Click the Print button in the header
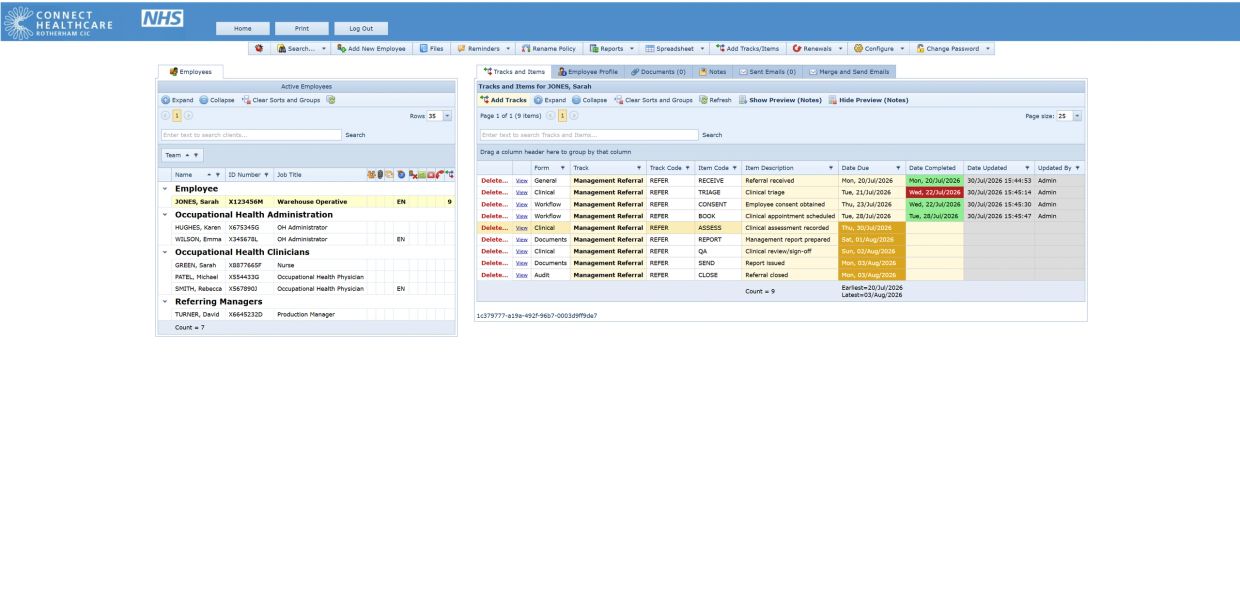 (x=301, y=28)
